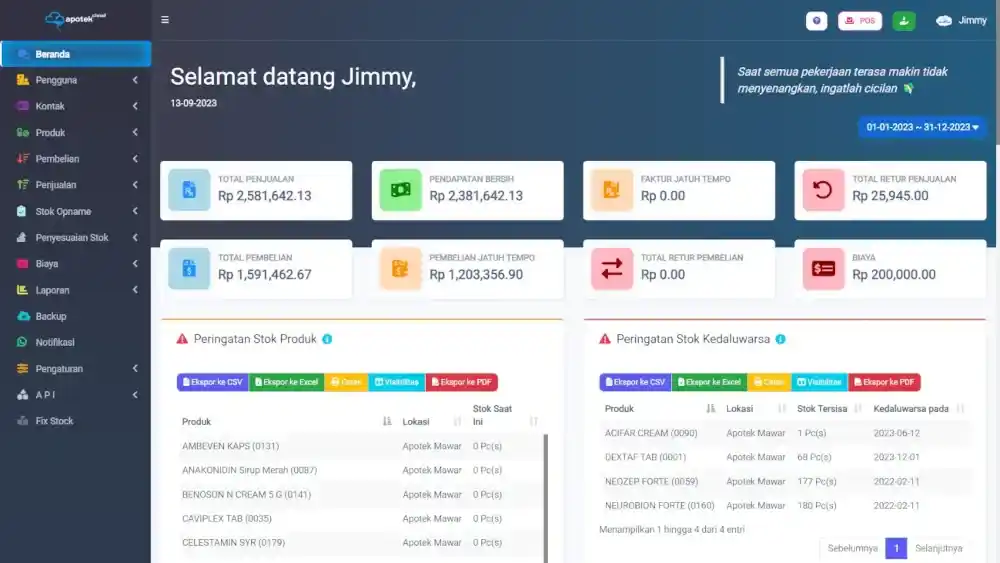
Task: Click the Biaya card icon
Action: pyautogui.click(x=823, y=268)
